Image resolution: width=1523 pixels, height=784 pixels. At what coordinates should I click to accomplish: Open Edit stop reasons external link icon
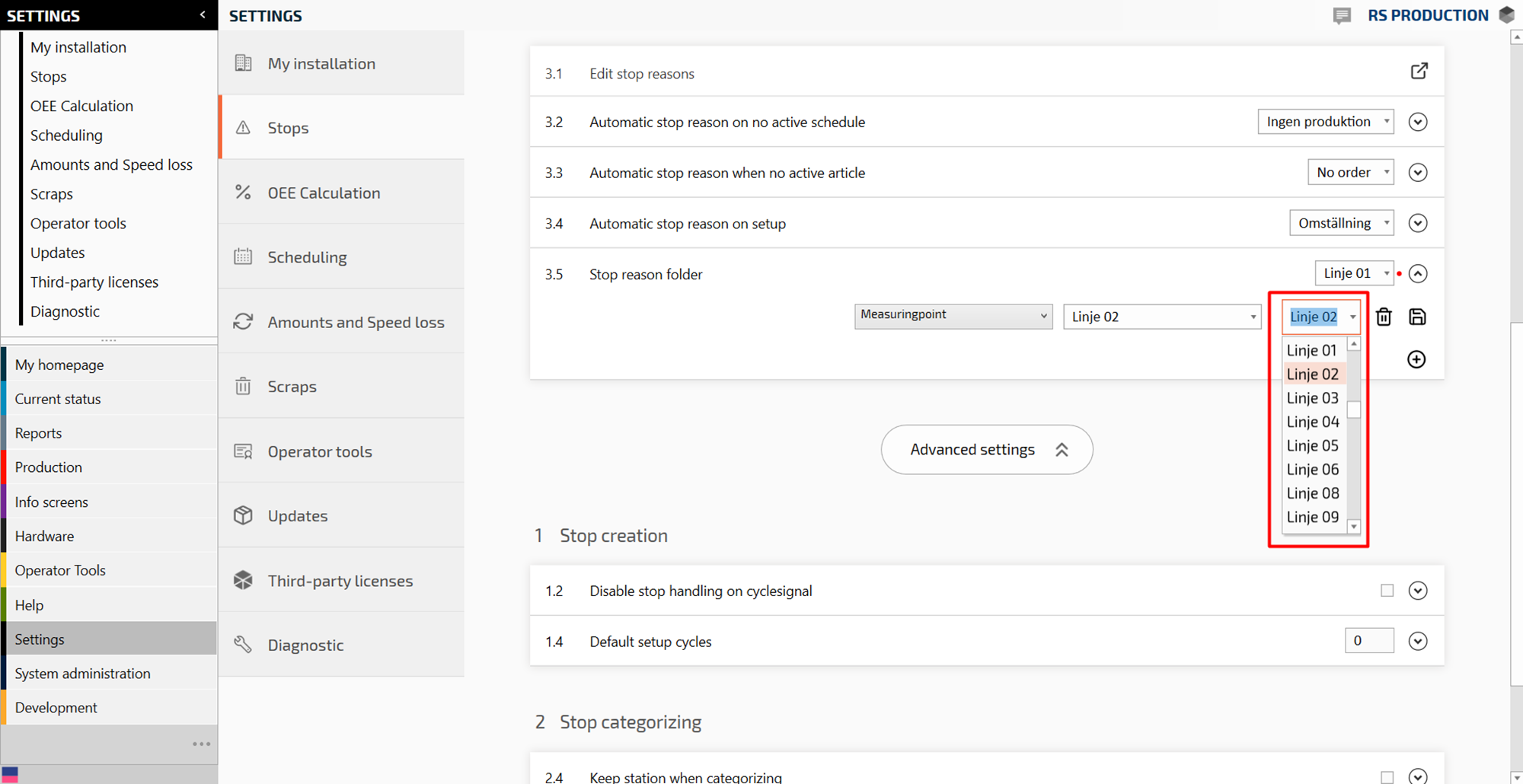tap(1419, 72)
